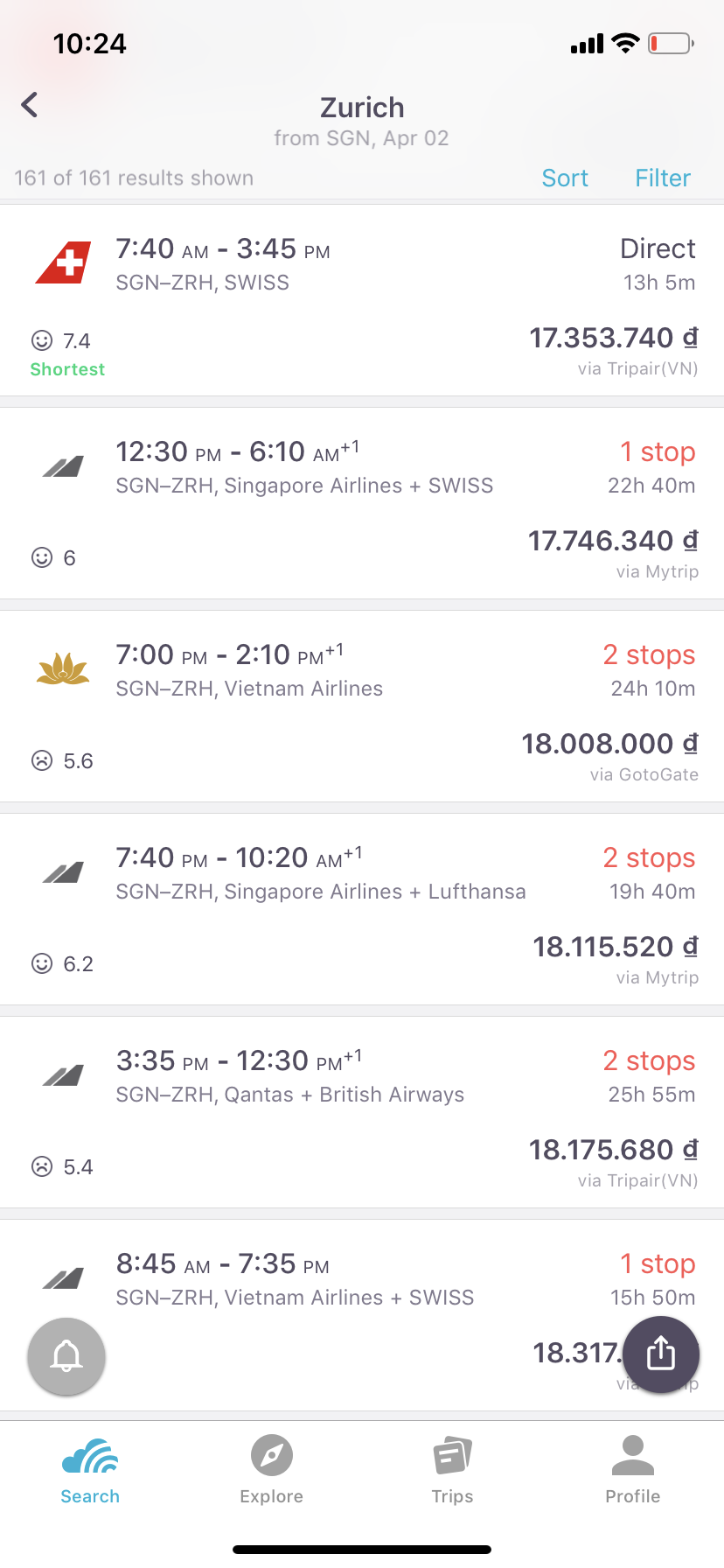This screenshot has width=724, height=1568.
Task: Open the Singapore Airlines + Lufthansa flight
Action: click(x=362, y=909)
